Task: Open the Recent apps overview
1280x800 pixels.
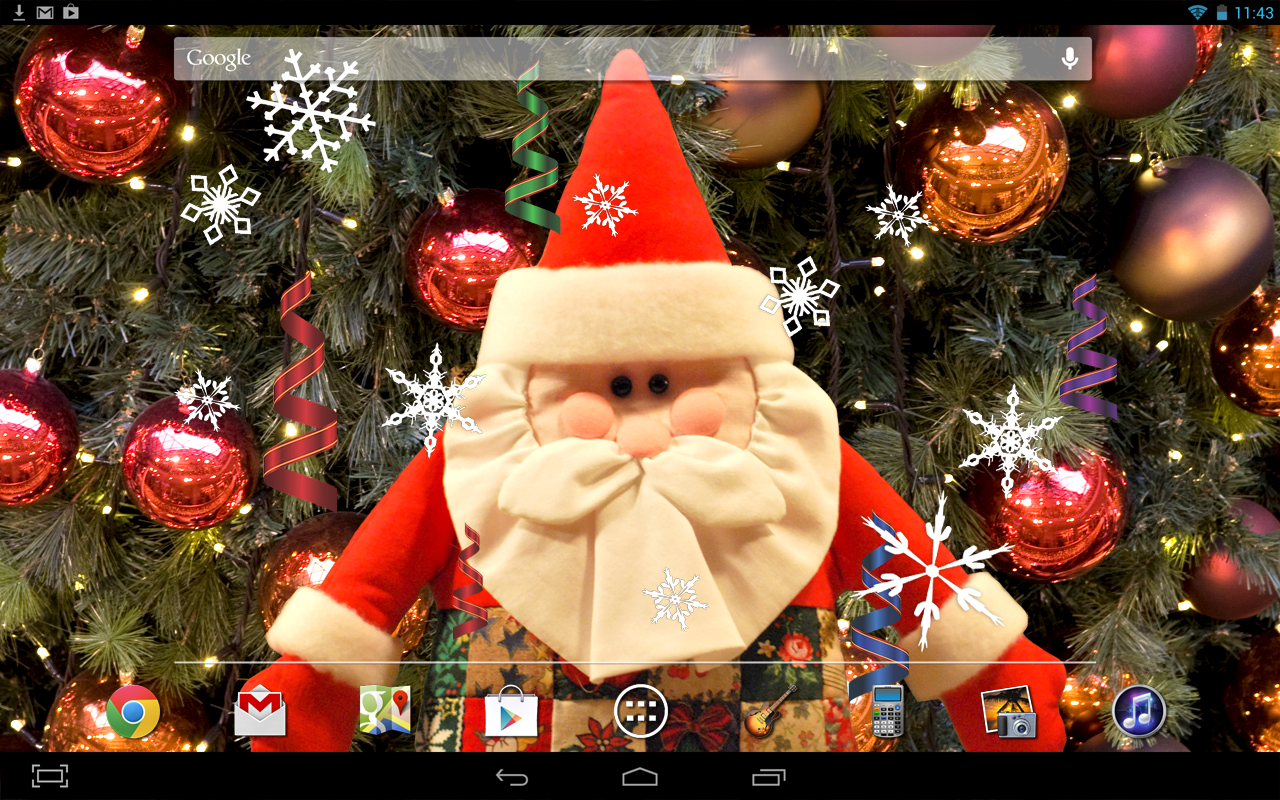Action: (769, 777)
